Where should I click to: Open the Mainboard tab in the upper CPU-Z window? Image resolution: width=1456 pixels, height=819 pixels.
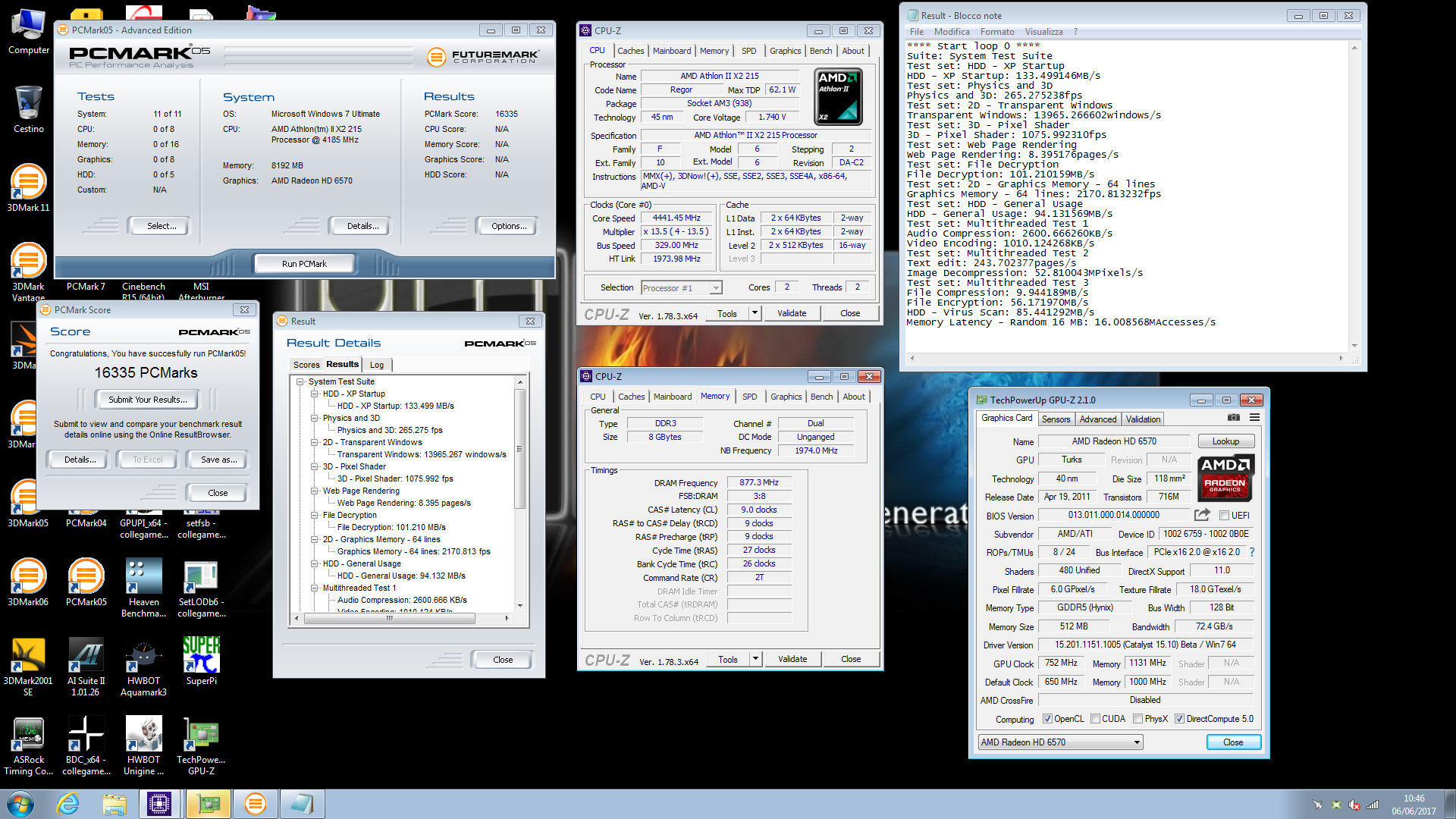click(x=672, y=51)
